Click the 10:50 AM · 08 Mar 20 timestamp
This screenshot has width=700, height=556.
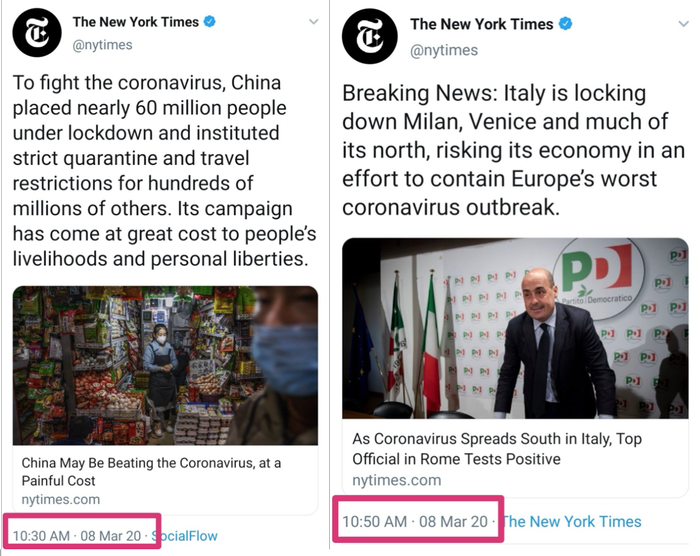(415, 521)
